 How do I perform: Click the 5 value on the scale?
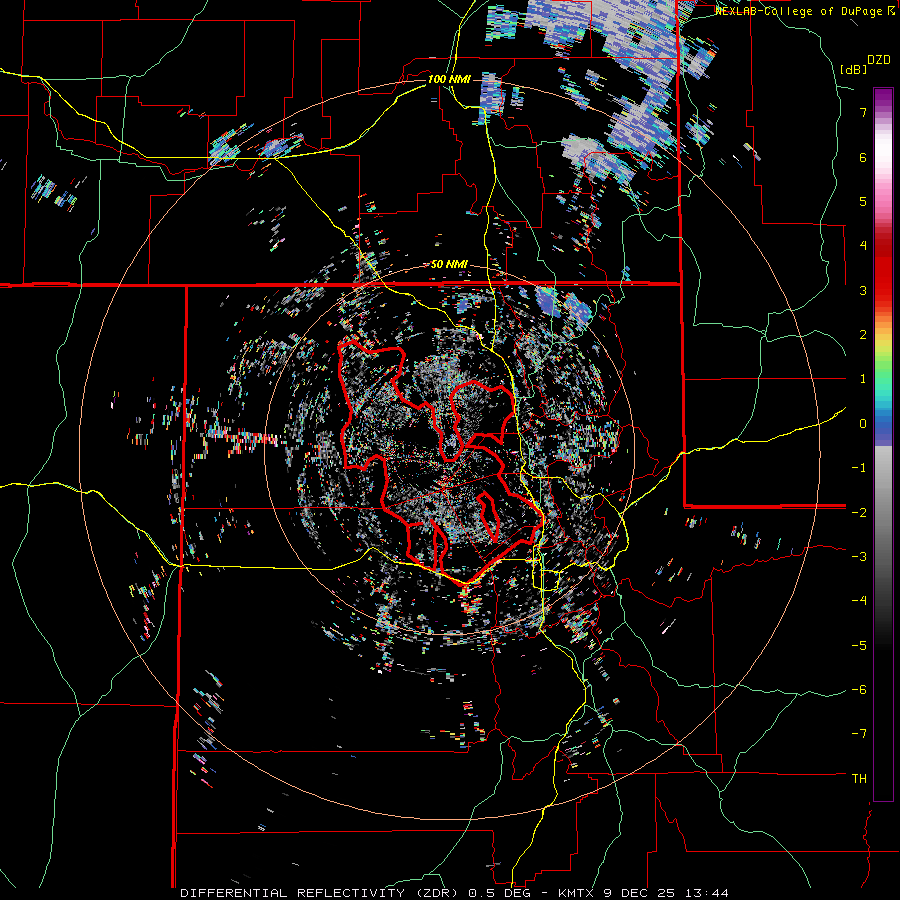(863, 201)
